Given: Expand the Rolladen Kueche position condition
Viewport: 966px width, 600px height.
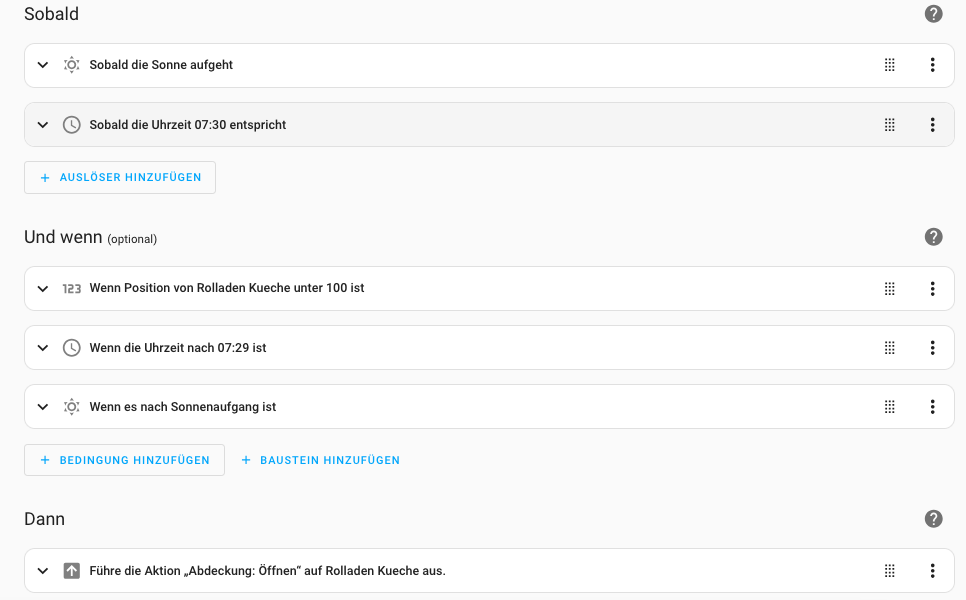Looking at the screenshot, I should click(x=43, y=289).
